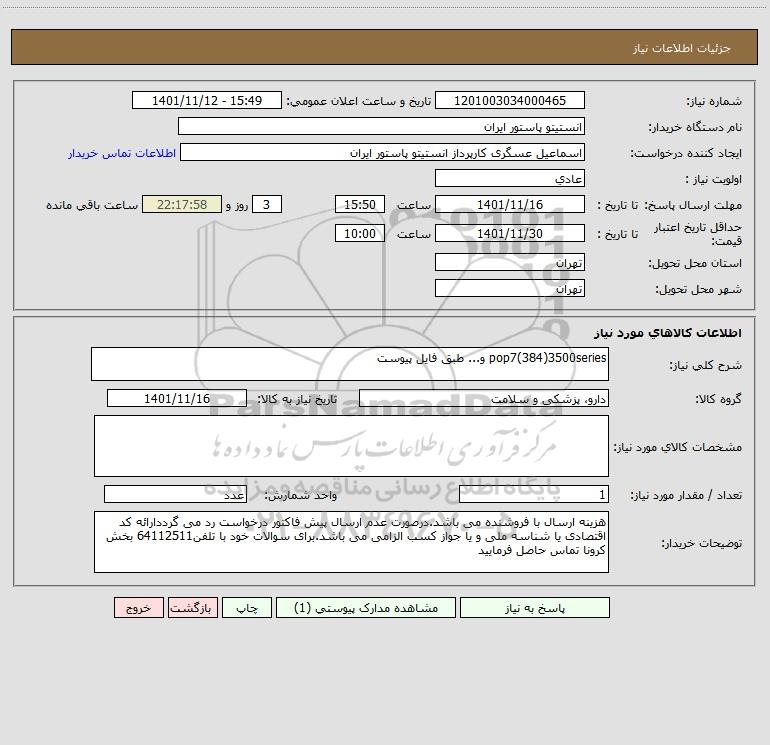Click the label حداقل تاریخ اعتبار قیمت
This screenshot has height=745, width=770.
tap(697, 234)
